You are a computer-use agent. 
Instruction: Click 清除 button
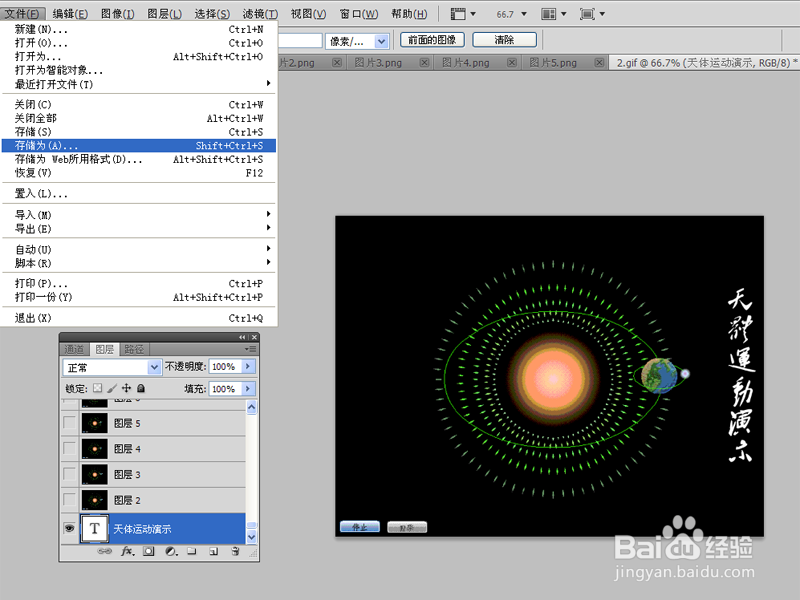click(x=505, y=40)
